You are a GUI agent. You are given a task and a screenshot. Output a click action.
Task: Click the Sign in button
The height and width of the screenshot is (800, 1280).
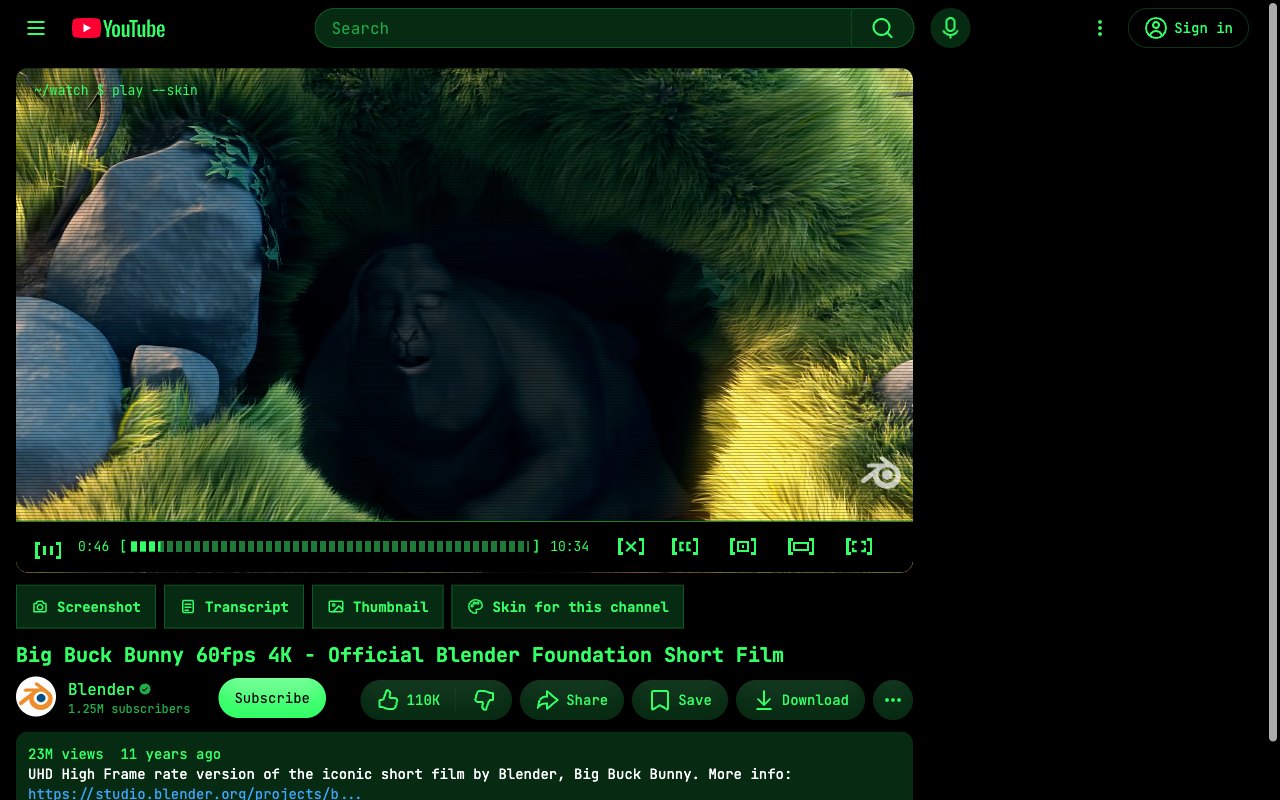tap(1188, 28)
